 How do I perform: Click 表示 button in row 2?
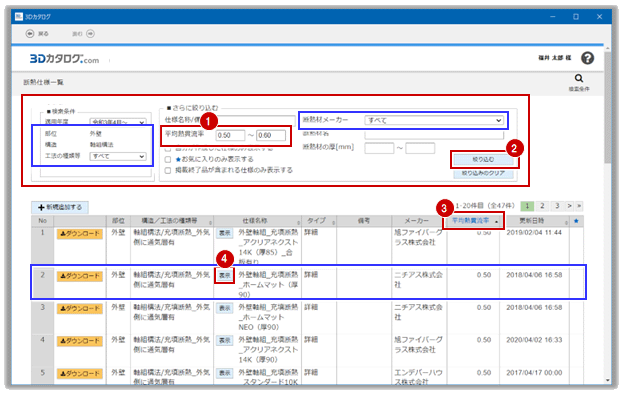pyautogui.click(x=225, y=275)
